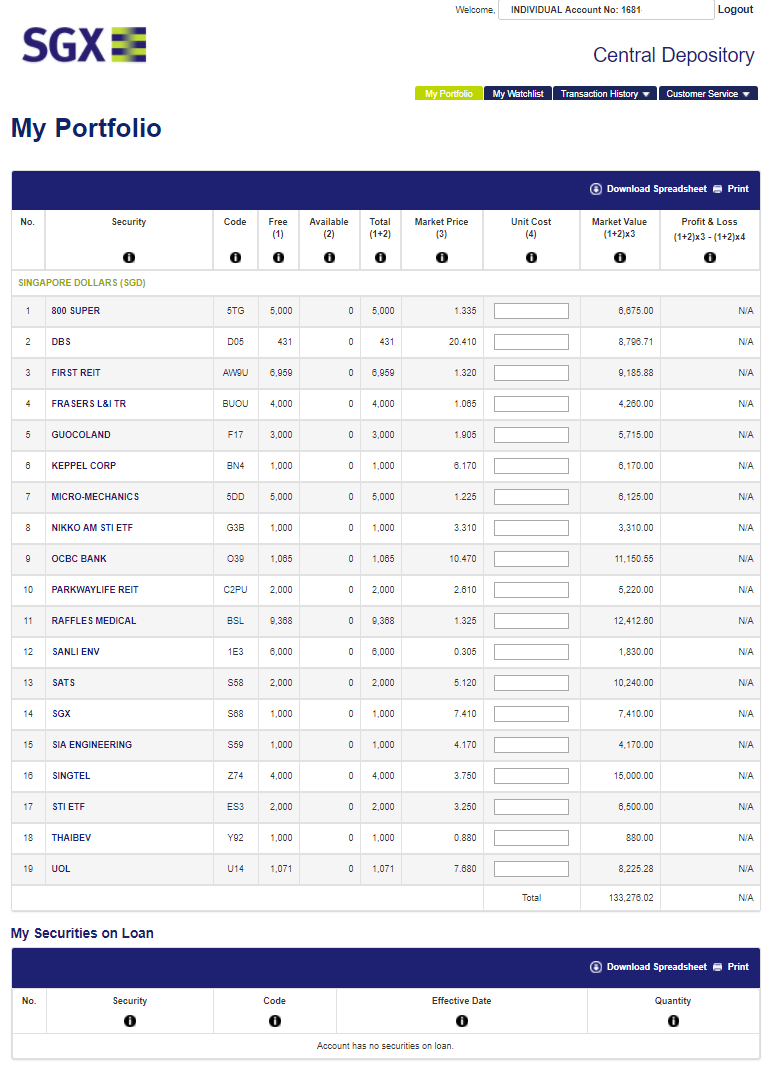
Task: Click download icon in Securities on Loan header
Action: (x=596, y=967)
